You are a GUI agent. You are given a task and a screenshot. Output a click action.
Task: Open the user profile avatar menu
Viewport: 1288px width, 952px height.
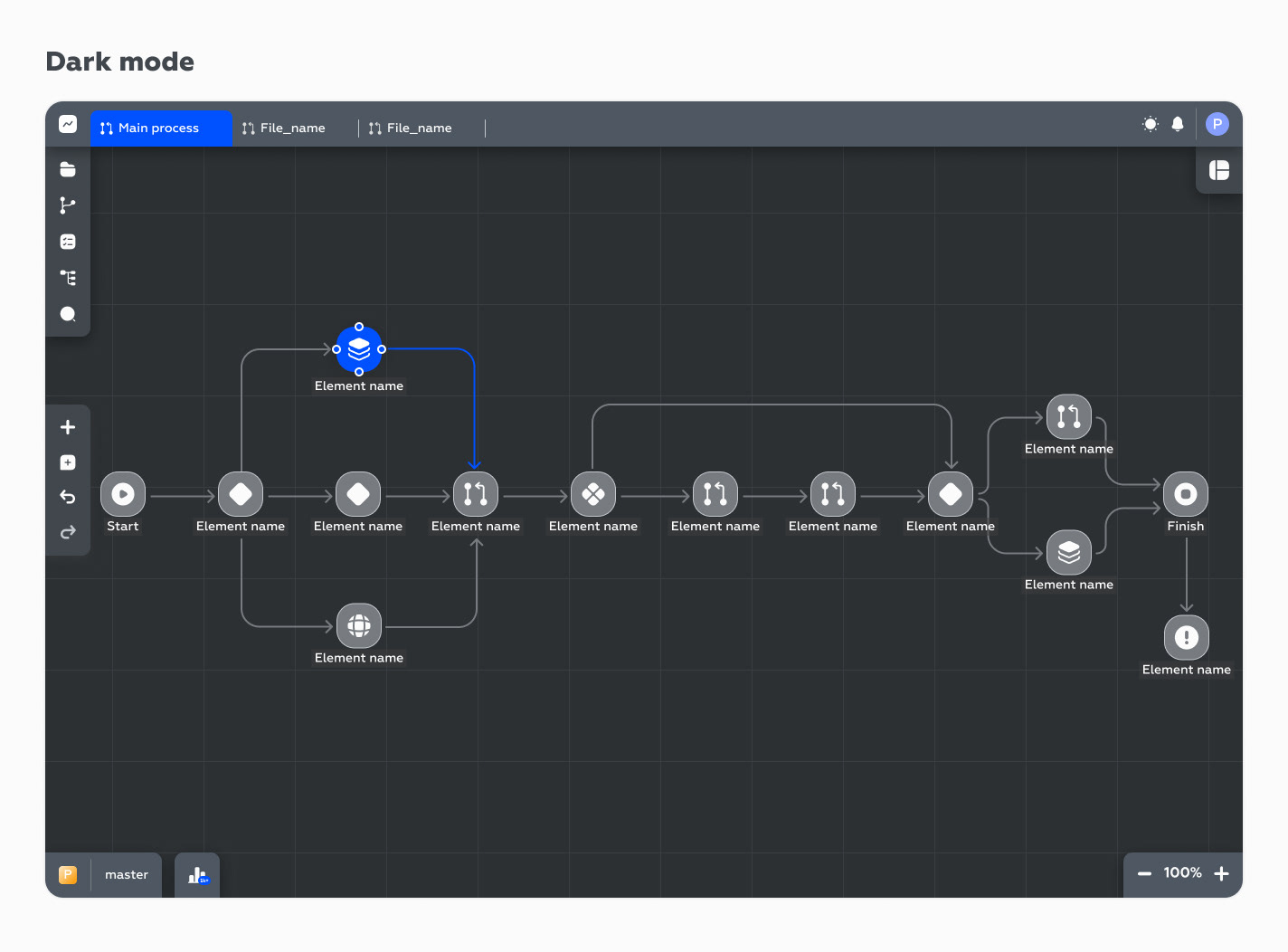coord(1217,124)
